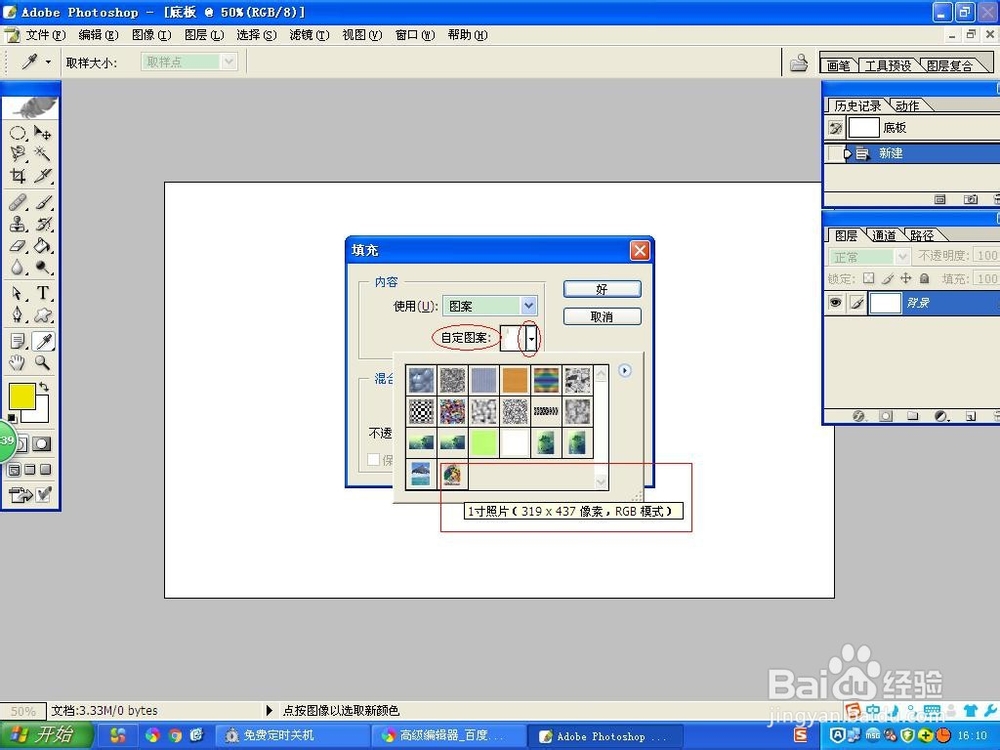This screenshot has height=750, width=1000.
Task: Click the 好 button in Fill dialog
Action: (x=602, y=289)
